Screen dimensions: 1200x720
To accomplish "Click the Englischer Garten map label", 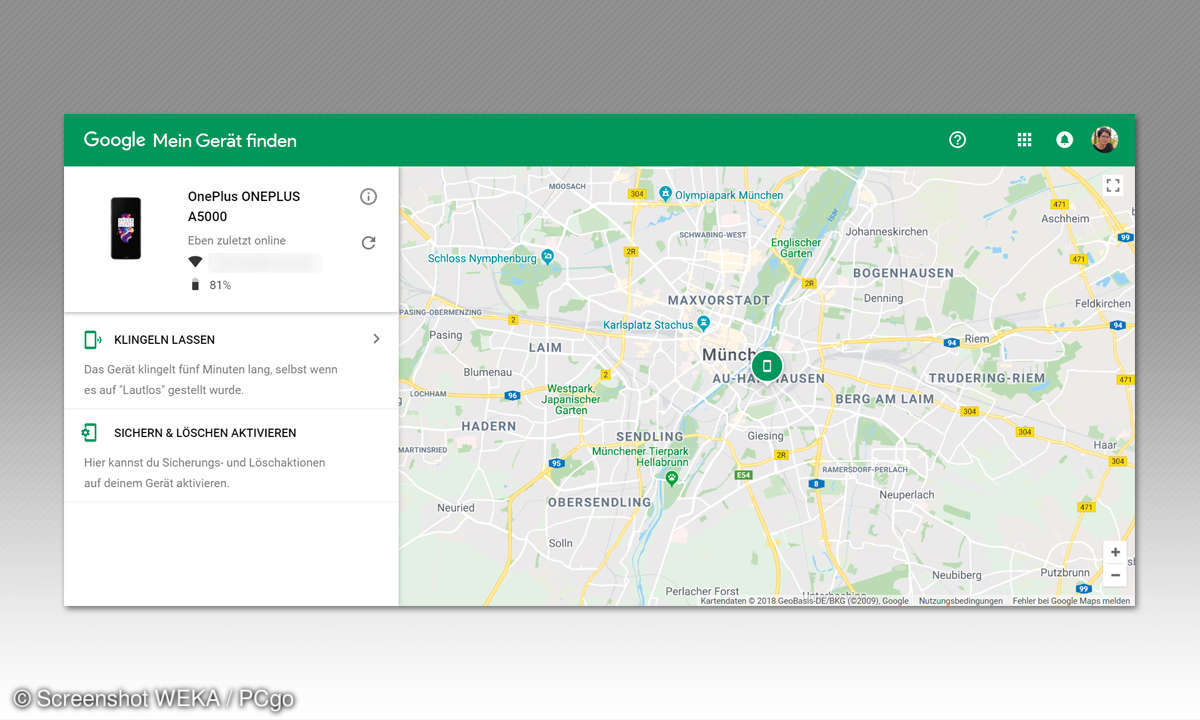I will (x=796, y=248).
